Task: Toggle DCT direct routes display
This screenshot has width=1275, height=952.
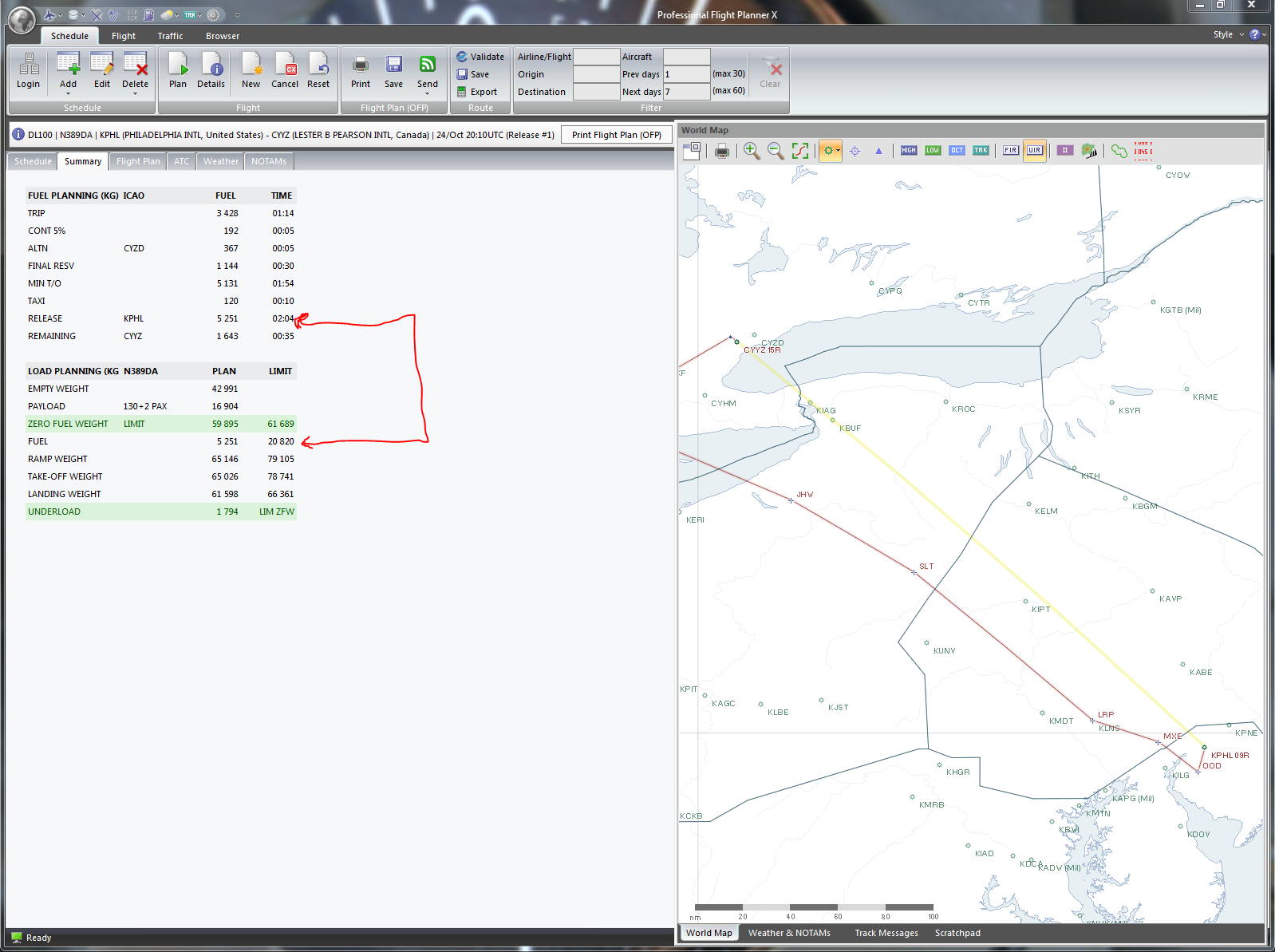Action: 957,150
